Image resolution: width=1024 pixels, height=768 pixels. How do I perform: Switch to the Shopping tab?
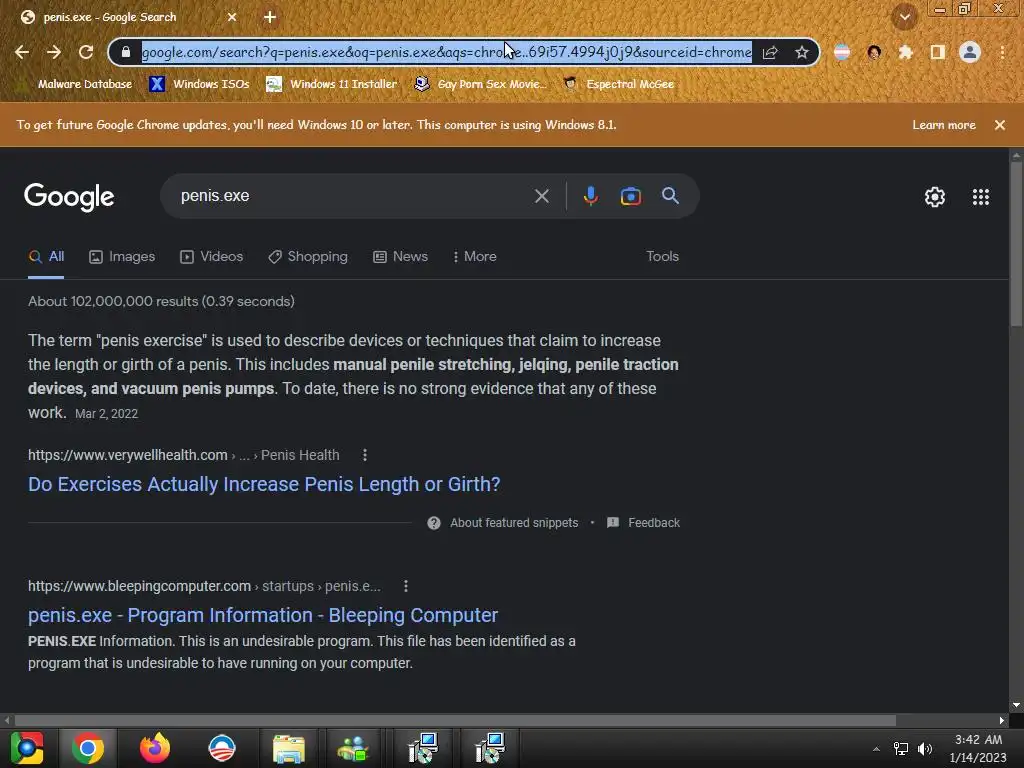[308, 257]
